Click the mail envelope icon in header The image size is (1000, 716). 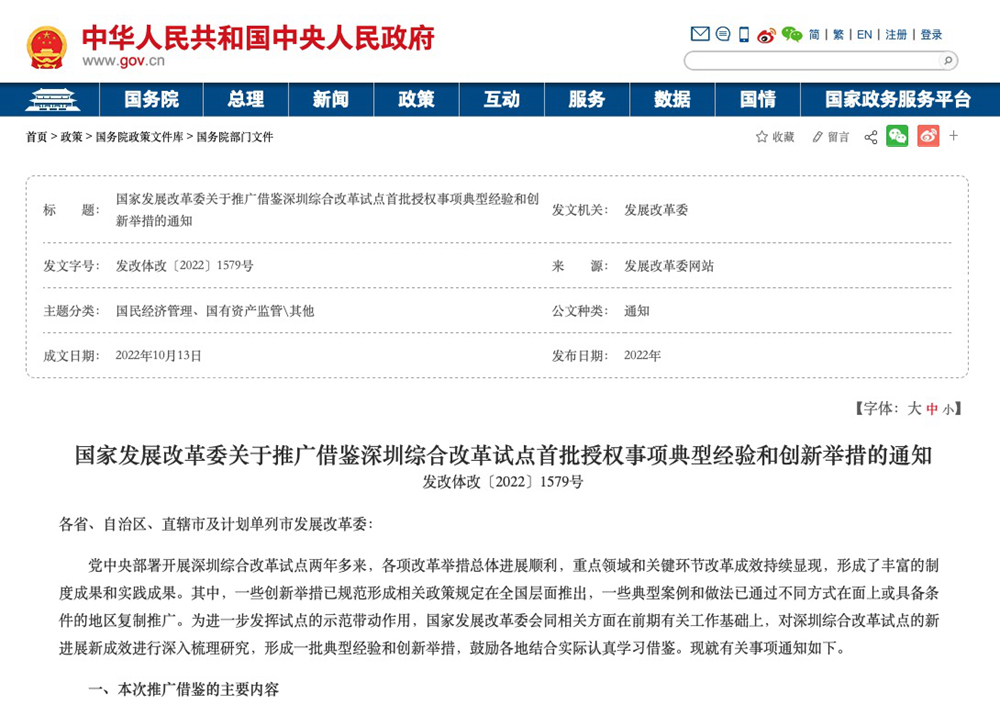tap(700, 34)
